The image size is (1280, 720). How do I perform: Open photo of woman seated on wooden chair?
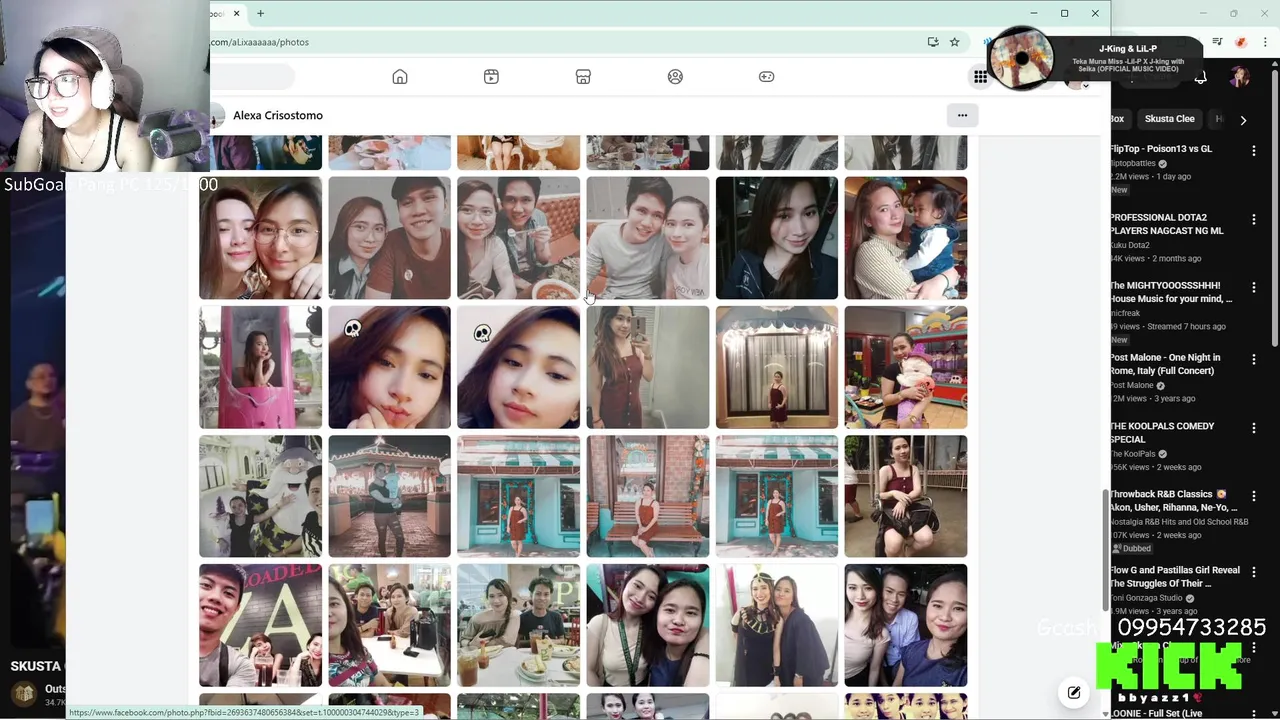[905, 496]
